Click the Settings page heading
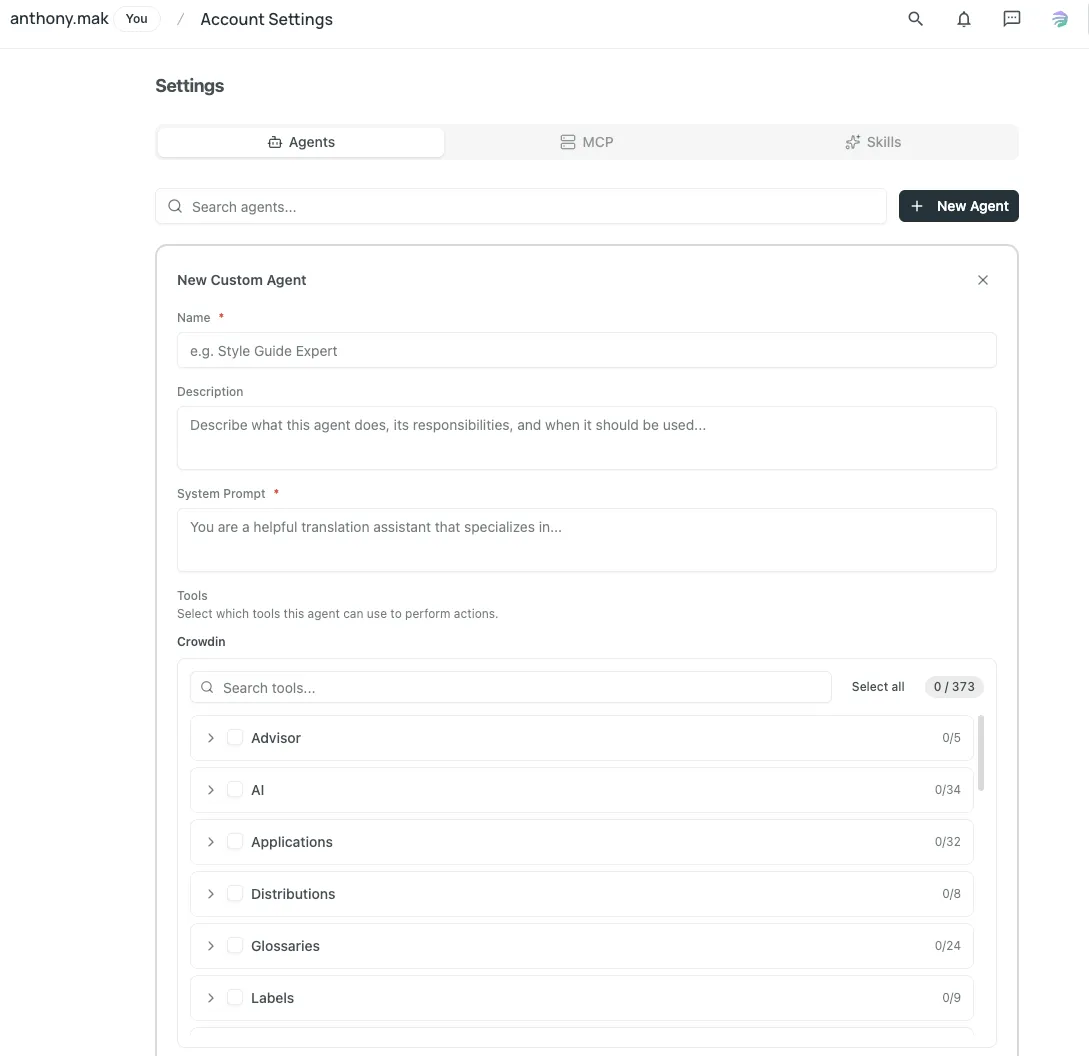Screen dimensions: 1089x1056 190,85
